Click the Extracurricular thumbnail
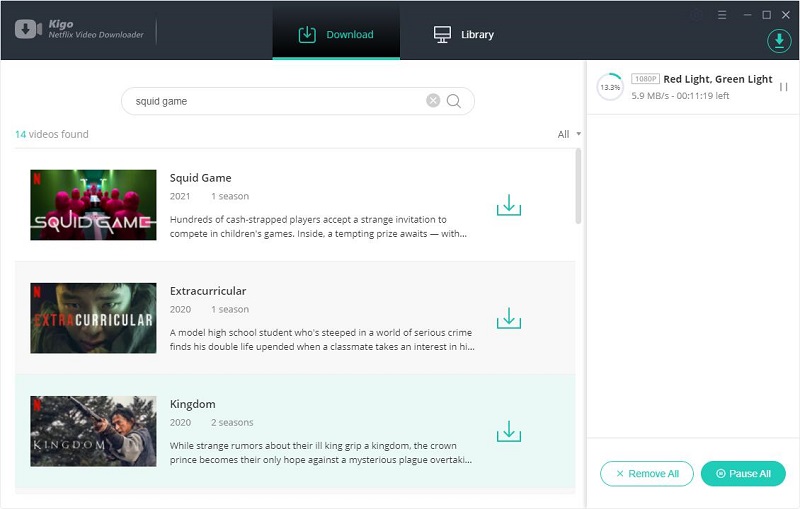Image resolution: width=800 pixels, height=509 pixels. tap(93, 318)
